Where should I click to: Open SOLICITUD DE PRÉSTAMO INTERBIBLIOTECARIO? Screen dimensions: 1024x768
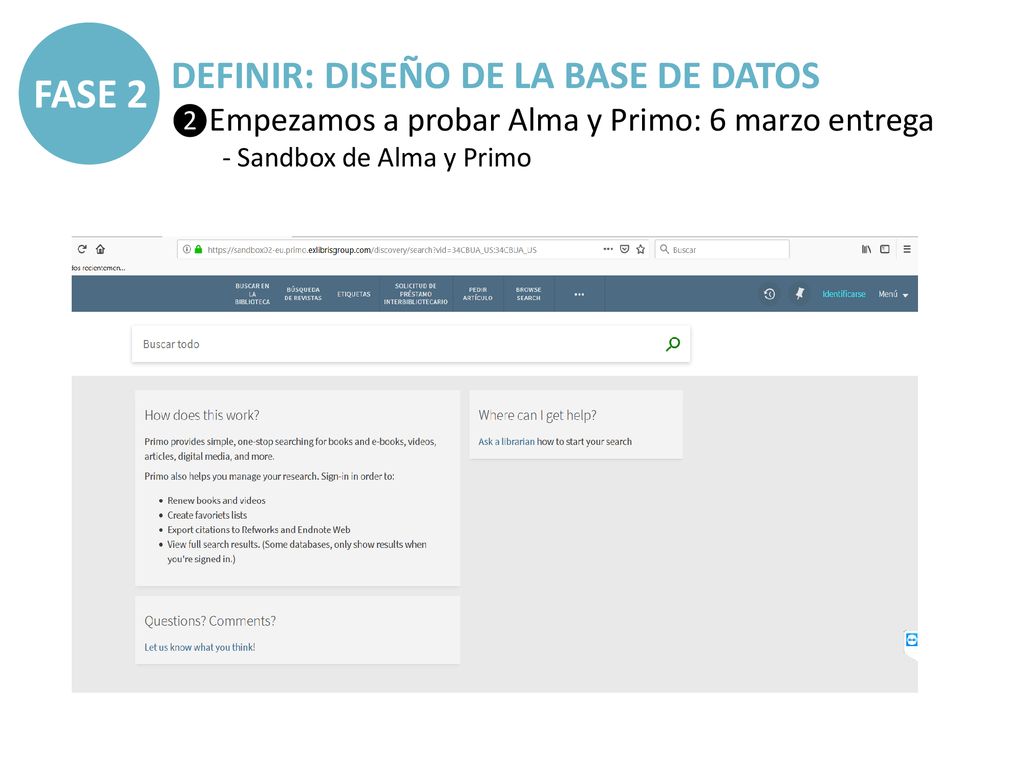tap(415, 294)
